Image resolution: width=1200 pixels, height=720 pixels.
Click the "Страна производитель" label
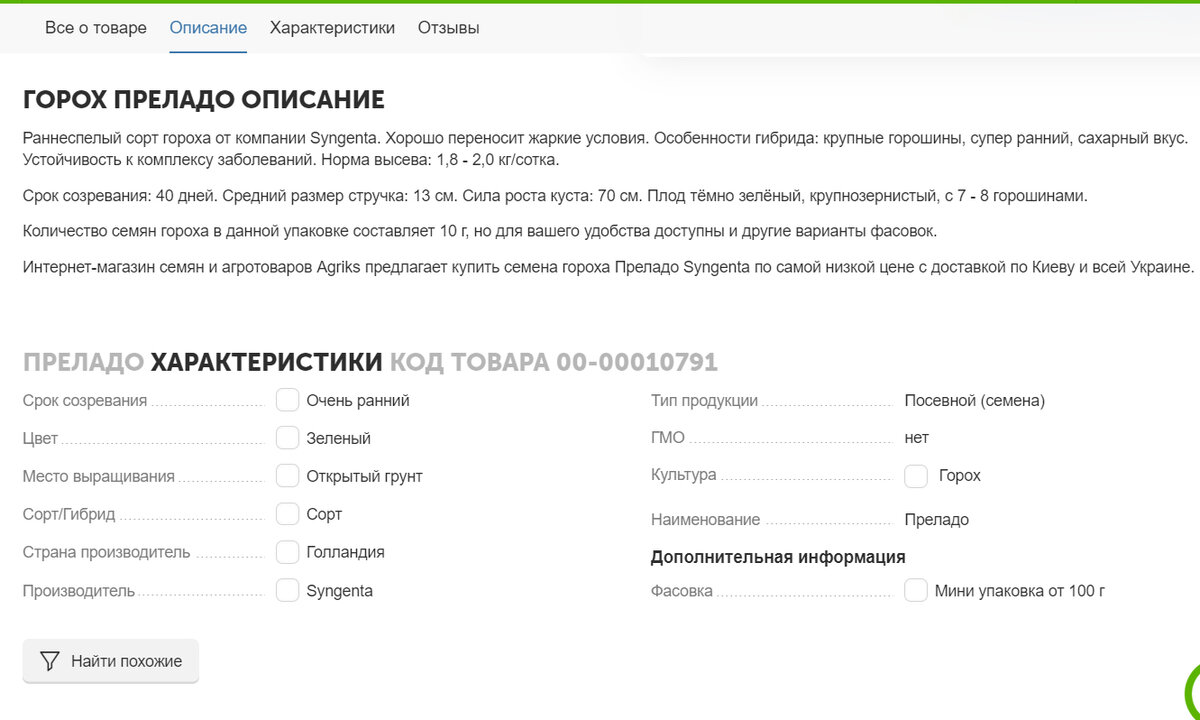coord(107,553)
